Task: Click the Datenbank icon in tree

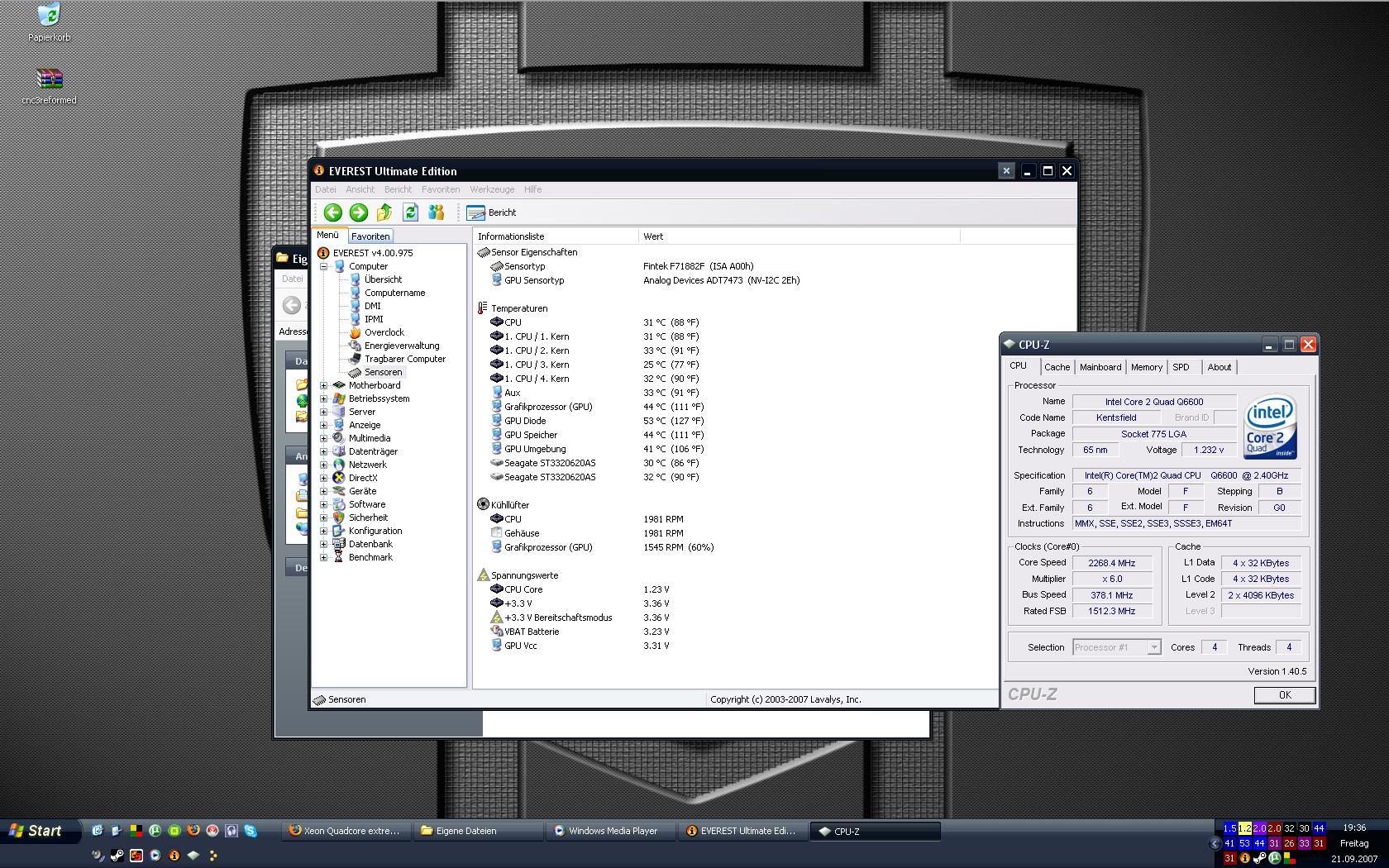Action: tap(338, 544)
